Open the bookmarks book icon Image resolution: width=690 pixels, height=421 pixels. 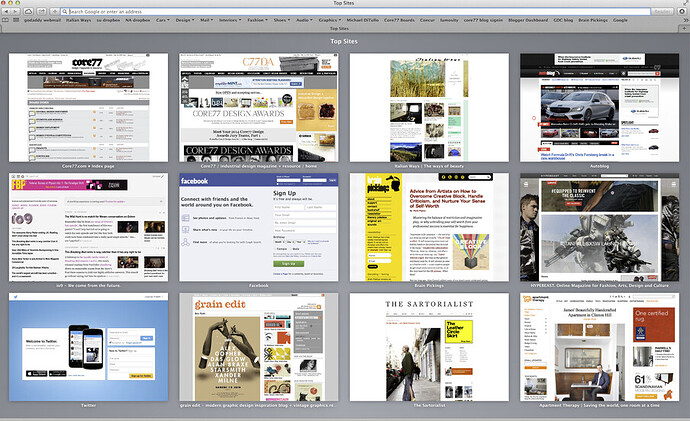coord(6,20)
